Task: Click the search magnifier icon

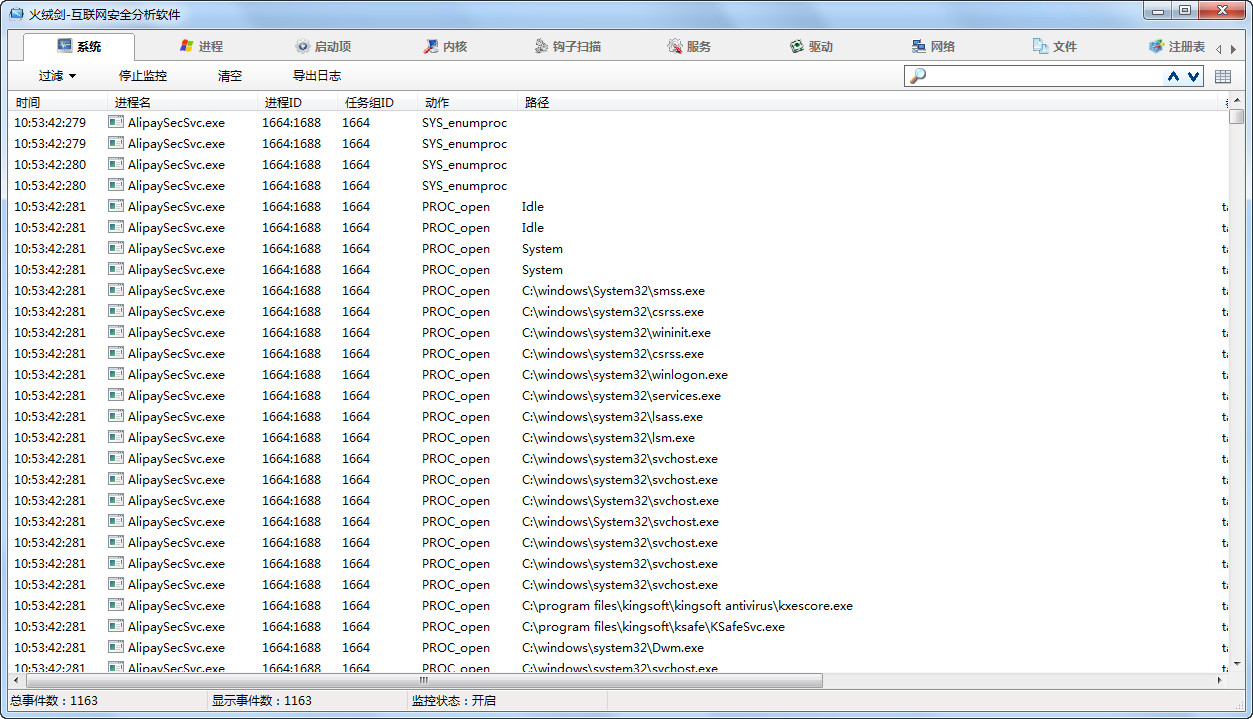Action: 918,76
